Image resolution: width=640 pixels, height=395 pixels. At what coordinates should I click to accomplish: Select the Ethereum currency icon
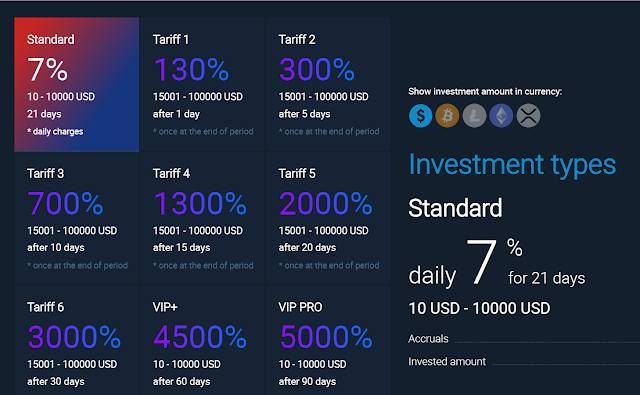tap(501, 115)
